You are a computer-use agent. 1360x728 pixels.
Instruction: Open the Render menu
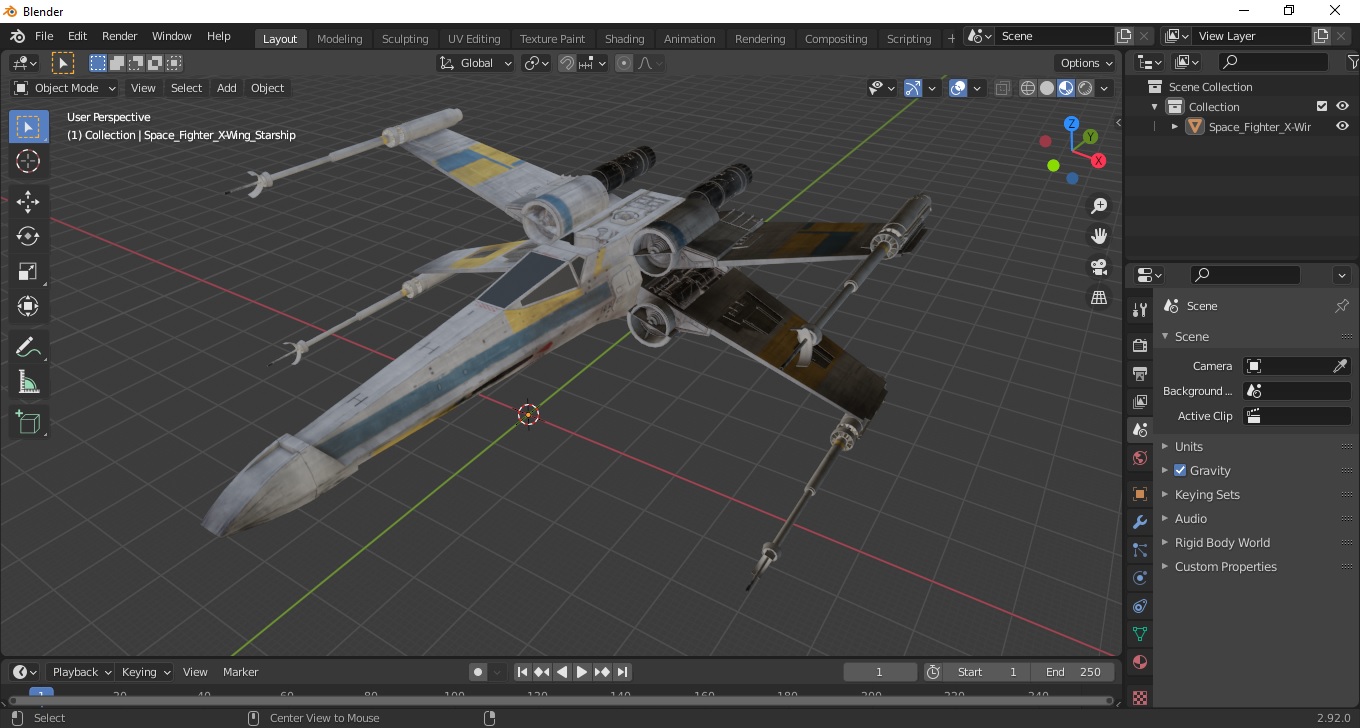click(x=120, y=36)
